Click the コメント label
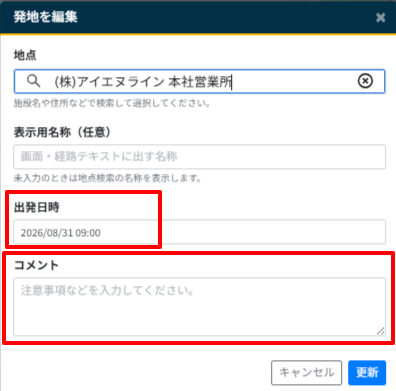Screen dimensions: 396x391 point(36,265)
